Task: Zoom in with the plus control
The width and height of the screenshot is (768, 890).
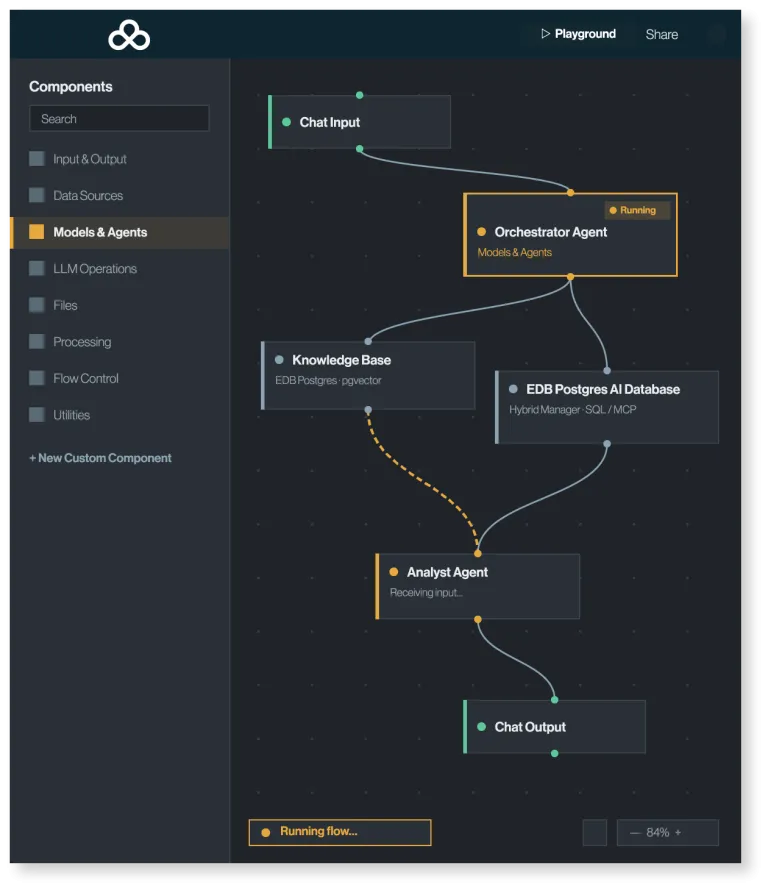Action: [678, 833]
